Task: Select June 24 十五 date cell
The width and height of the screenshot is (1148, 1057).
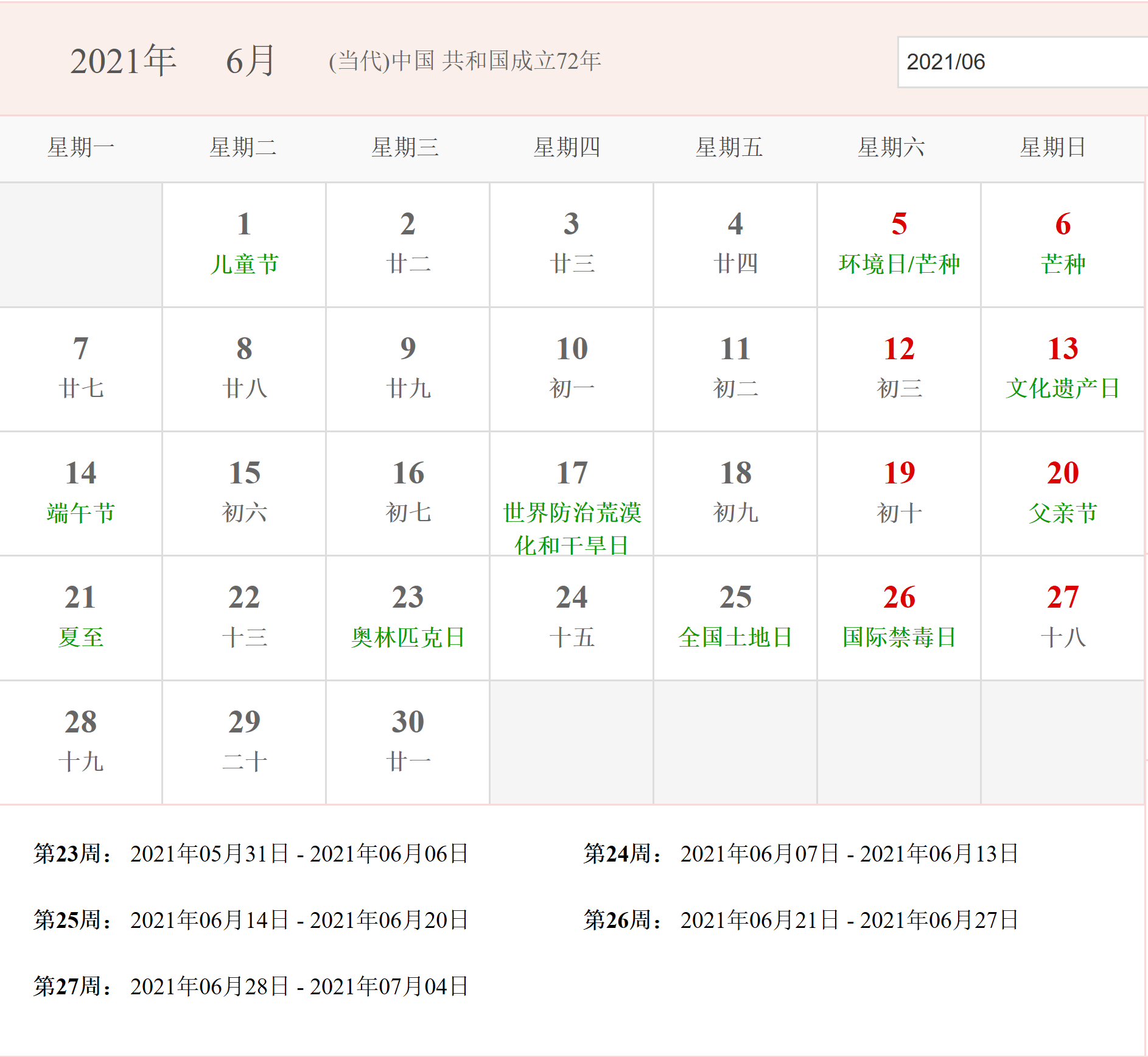Action: click(572, 618)
